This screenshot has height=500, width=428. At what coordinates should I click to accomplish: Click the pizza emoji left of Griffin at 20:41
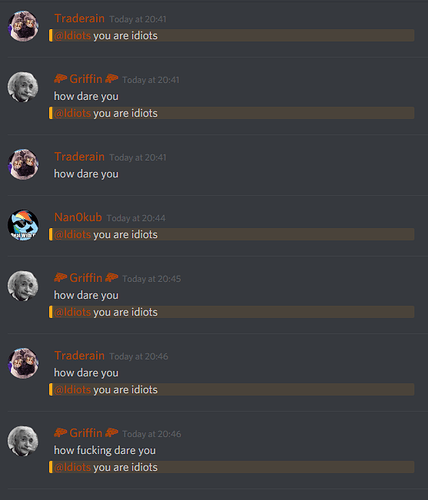61,79
